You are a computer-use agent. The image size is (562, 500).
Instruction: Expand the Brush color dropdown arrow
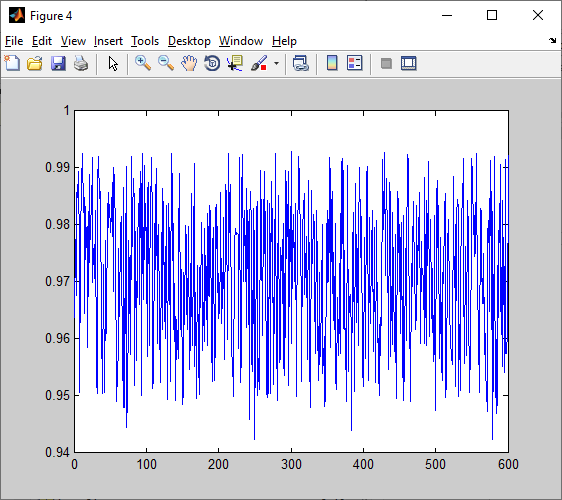click(x=276, y=63)
